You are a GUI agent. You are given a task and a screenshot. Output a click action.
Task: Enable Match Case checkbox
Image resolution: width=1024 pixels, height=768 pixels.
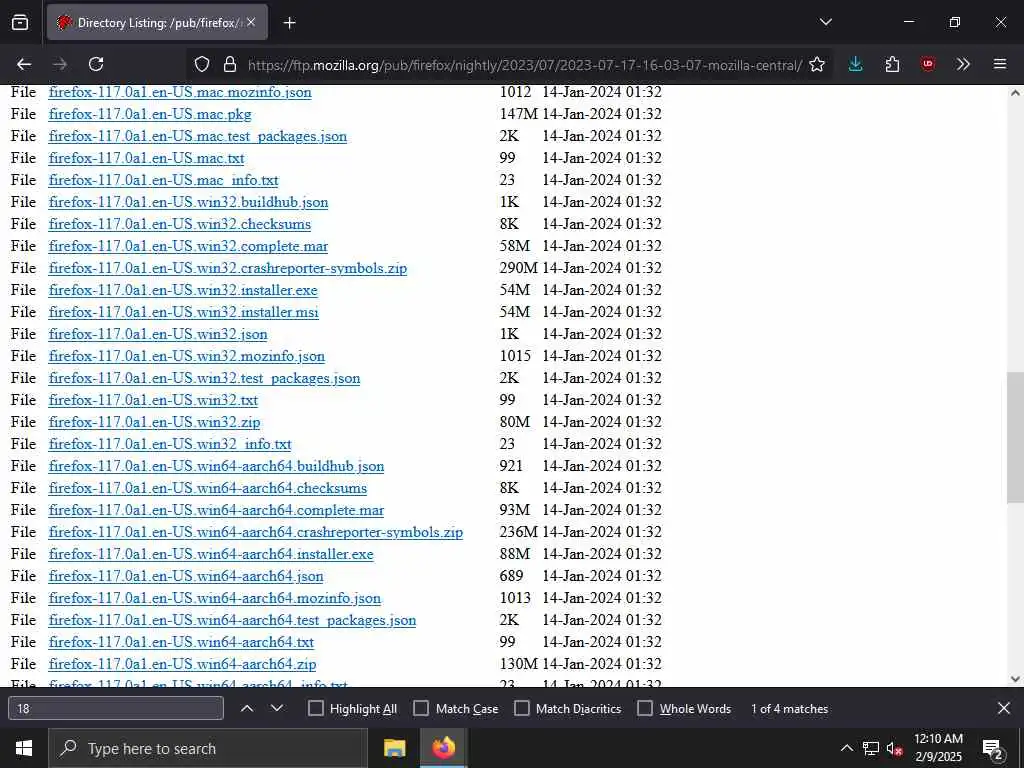click(421, 709)
